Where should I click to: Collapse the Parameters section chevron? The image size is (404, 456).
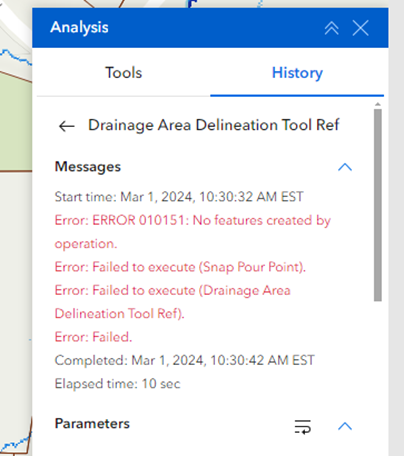[x=345, y=426]
